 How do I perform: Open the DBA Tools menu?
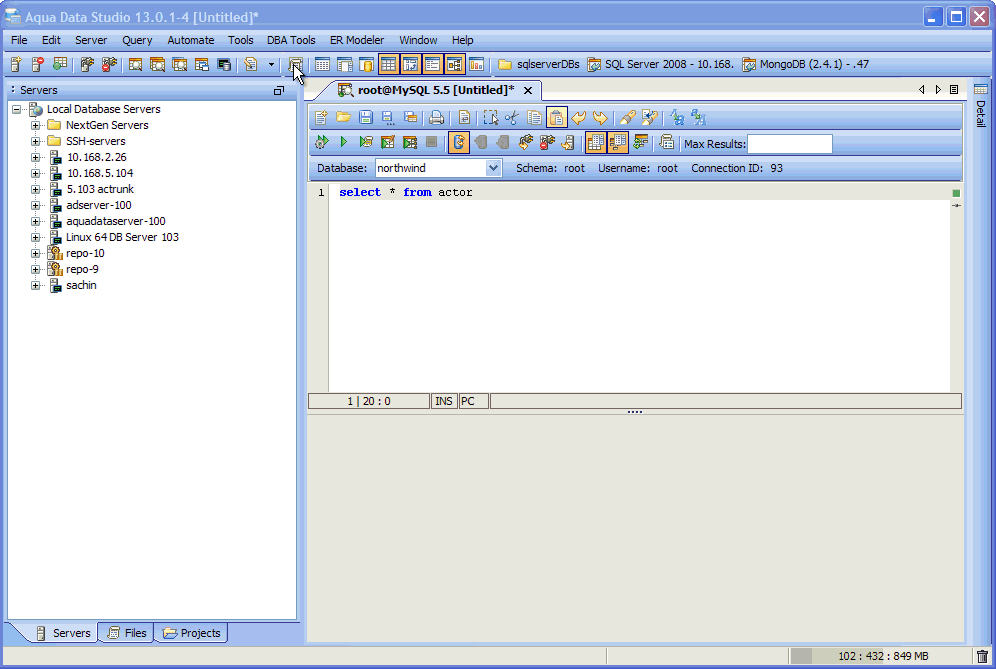coord(291,40)
